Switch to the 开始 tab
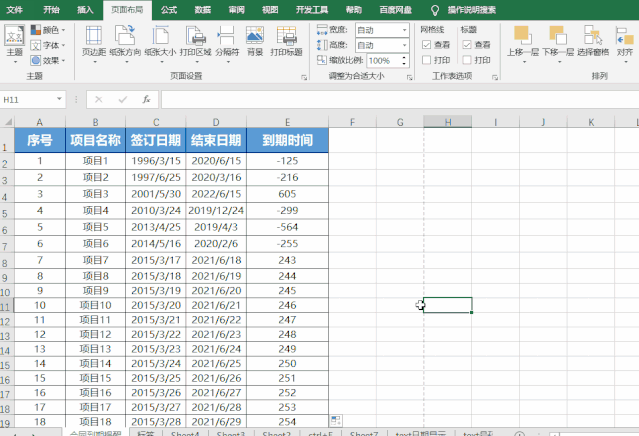 coord(51,10)
